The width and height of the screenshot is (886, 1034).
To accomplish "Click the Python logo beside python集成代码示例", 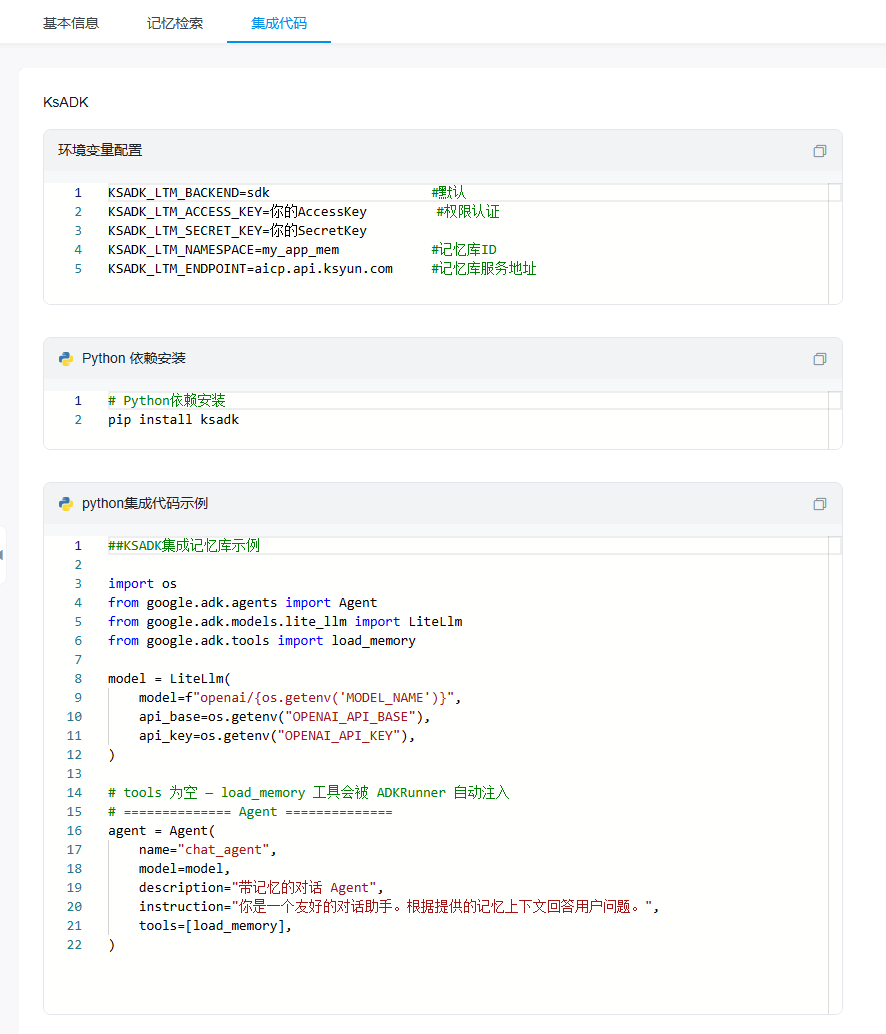I will coord(66,504).
